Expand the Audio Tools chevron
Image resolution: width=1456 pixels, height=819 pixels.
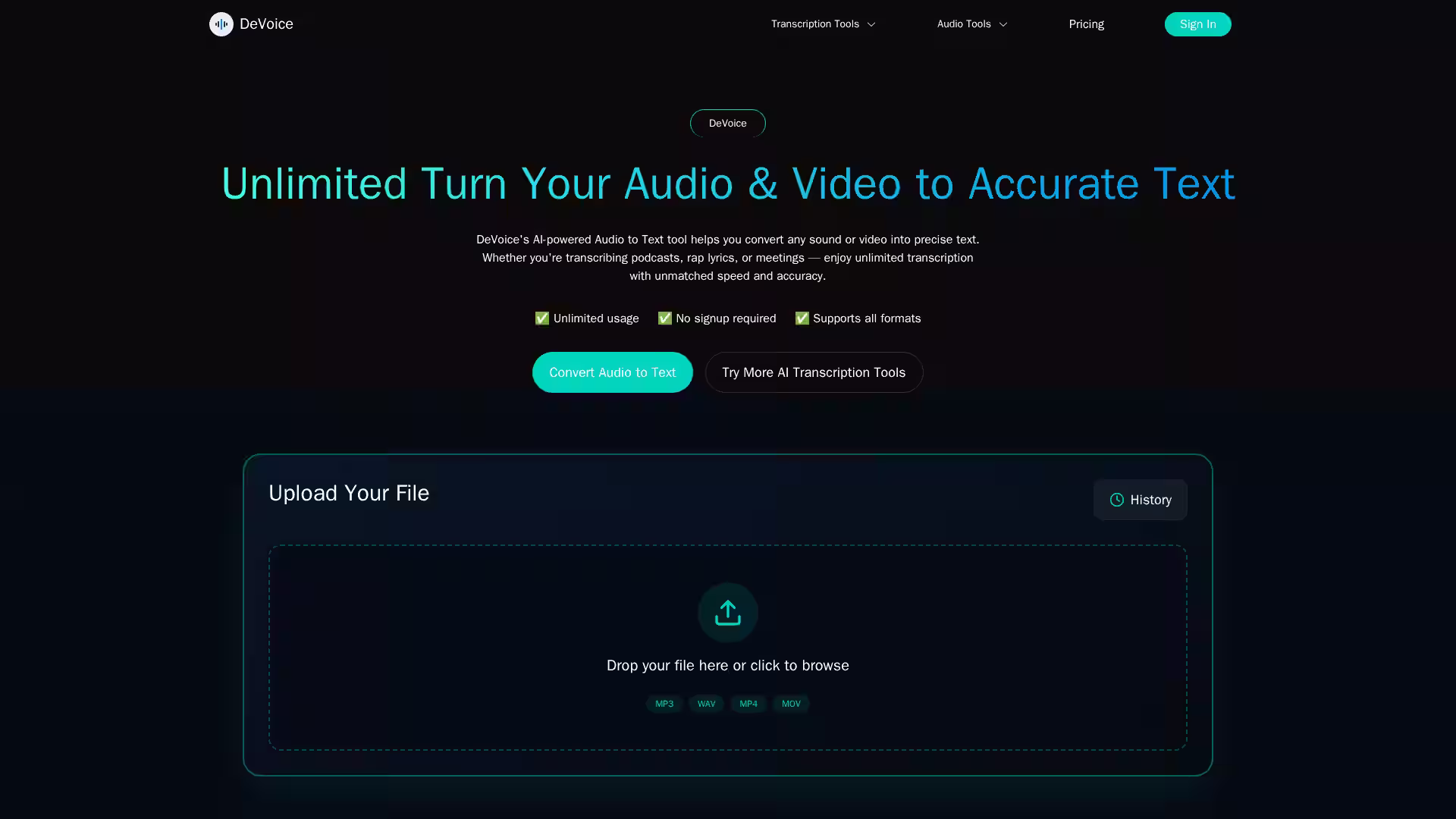point(1003,24)
